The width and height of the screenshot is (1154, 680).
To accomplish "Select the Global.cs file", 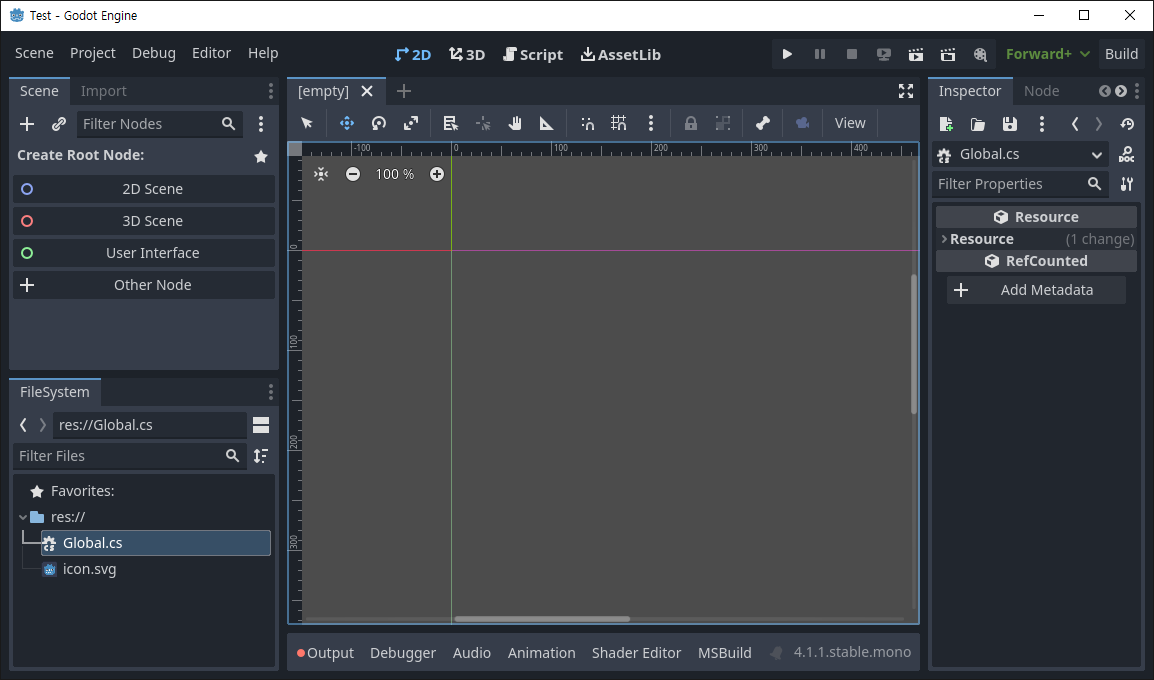I will click(156, 543).
